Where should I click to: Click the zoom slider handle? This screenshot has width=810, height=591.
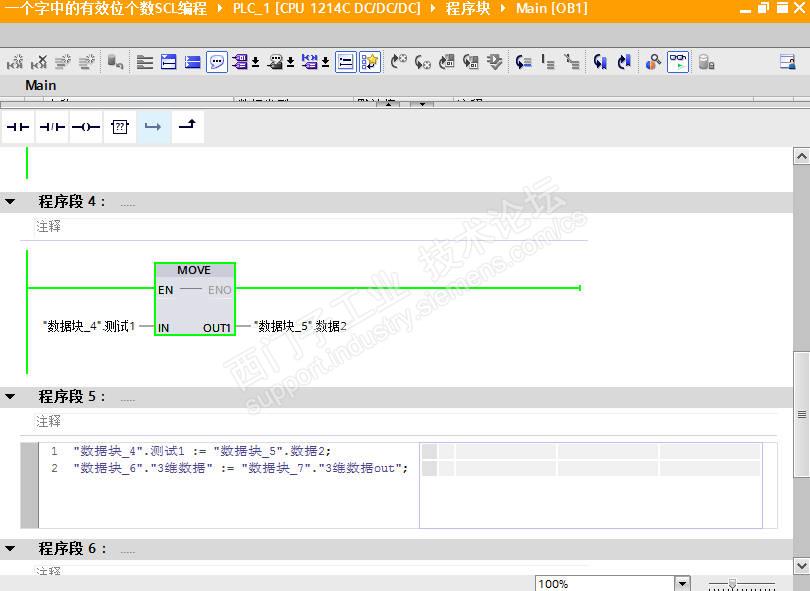click(x=732, y=584)
